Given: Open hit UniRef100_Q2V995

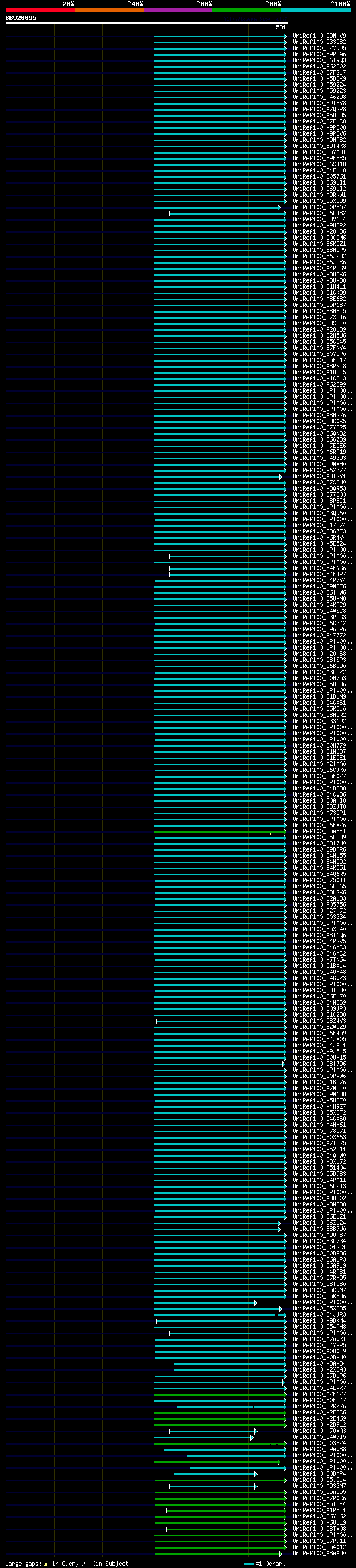Looking at the screenshot, I should click(x=319, y=48).
